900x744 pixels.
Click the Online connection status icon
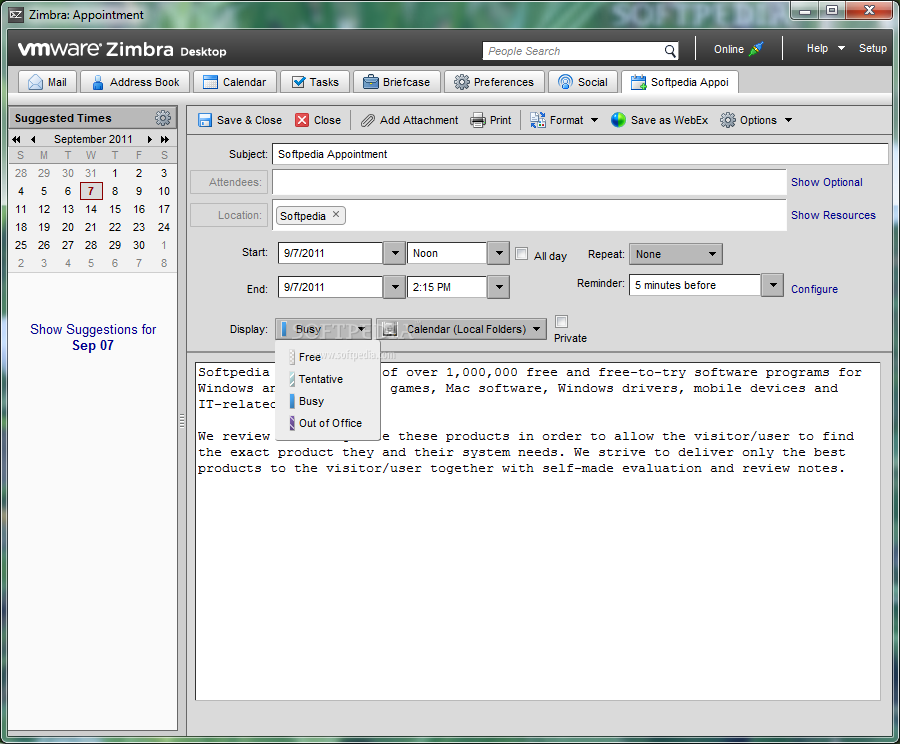click(757, 49)
